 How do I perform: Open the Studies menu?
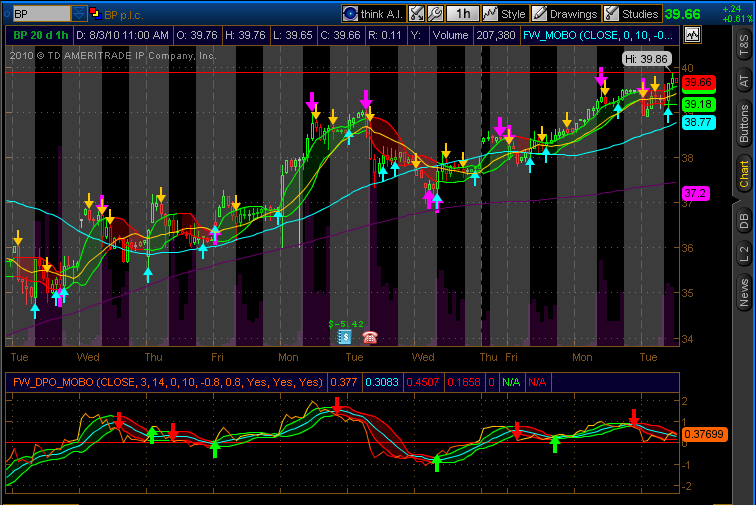(x=631, y=14)
